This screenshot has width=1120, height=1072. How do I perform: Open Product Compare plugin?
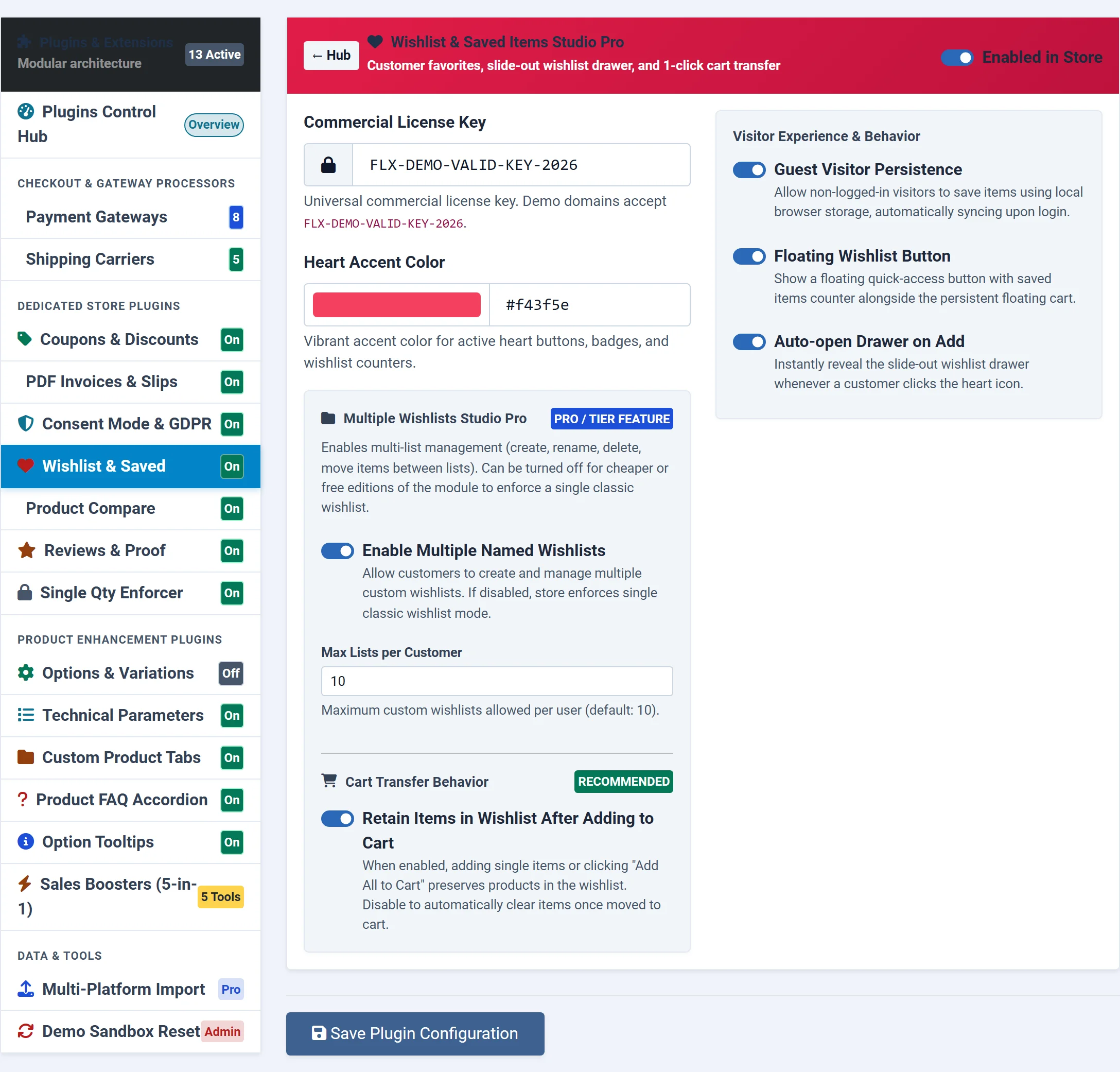coord(131,509)
